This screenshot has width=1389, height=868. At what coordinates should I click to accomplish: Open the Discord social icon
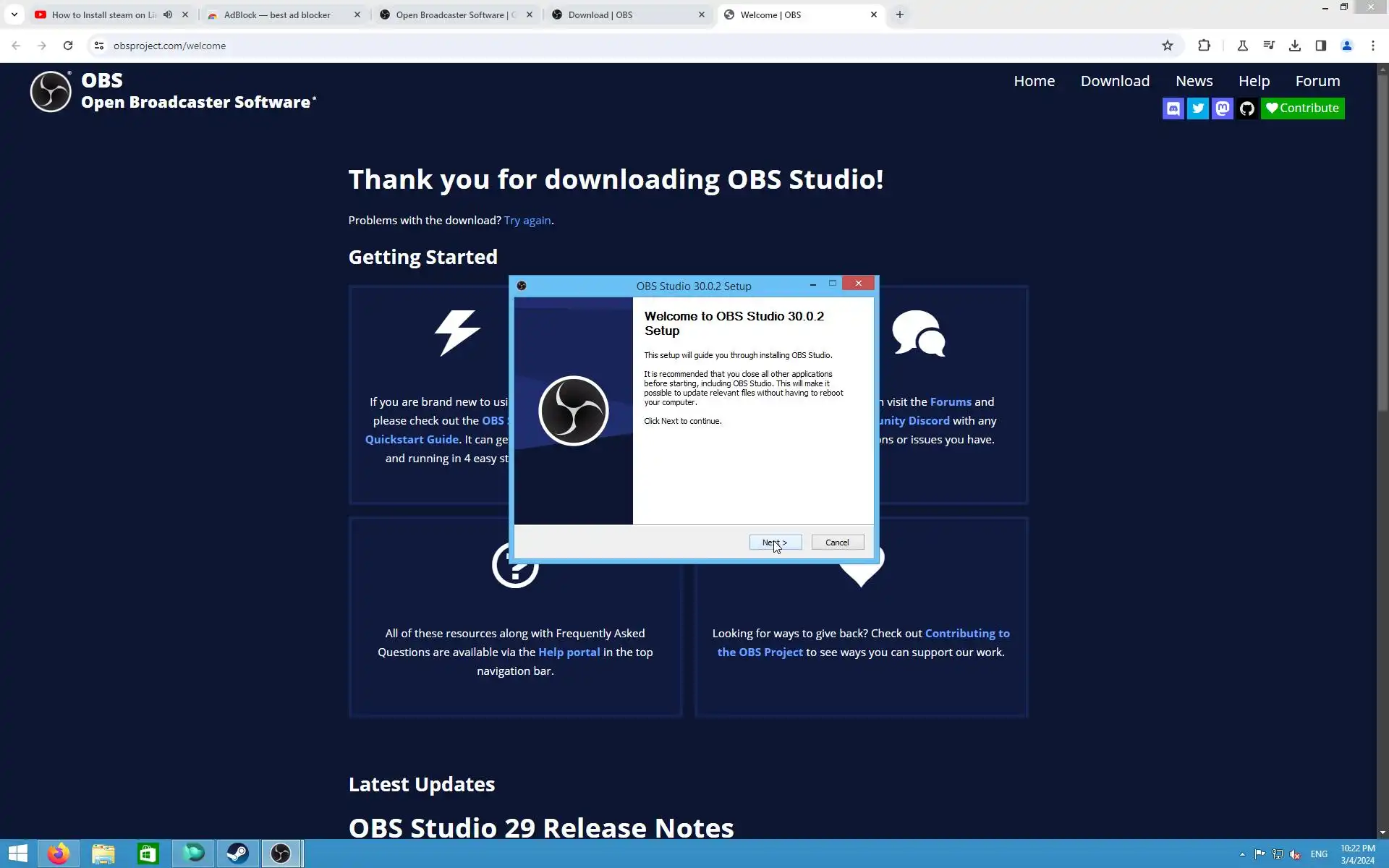(1173, 109)
